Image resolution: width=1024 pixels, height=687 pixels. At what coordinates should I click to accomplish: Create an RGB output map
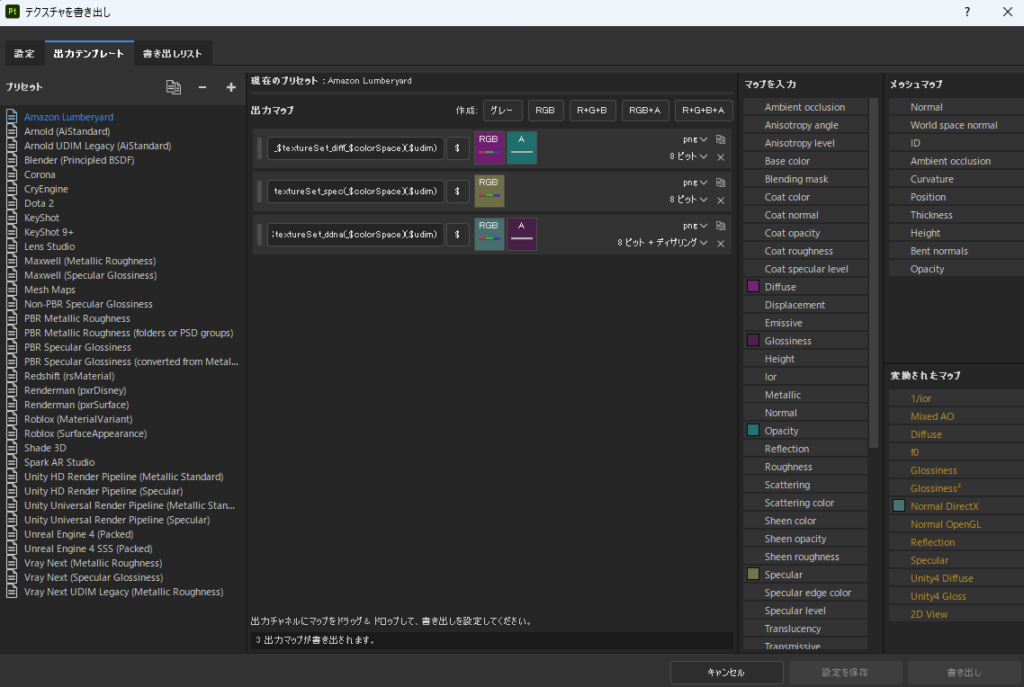pyautogui.click(x=545, y=110)
